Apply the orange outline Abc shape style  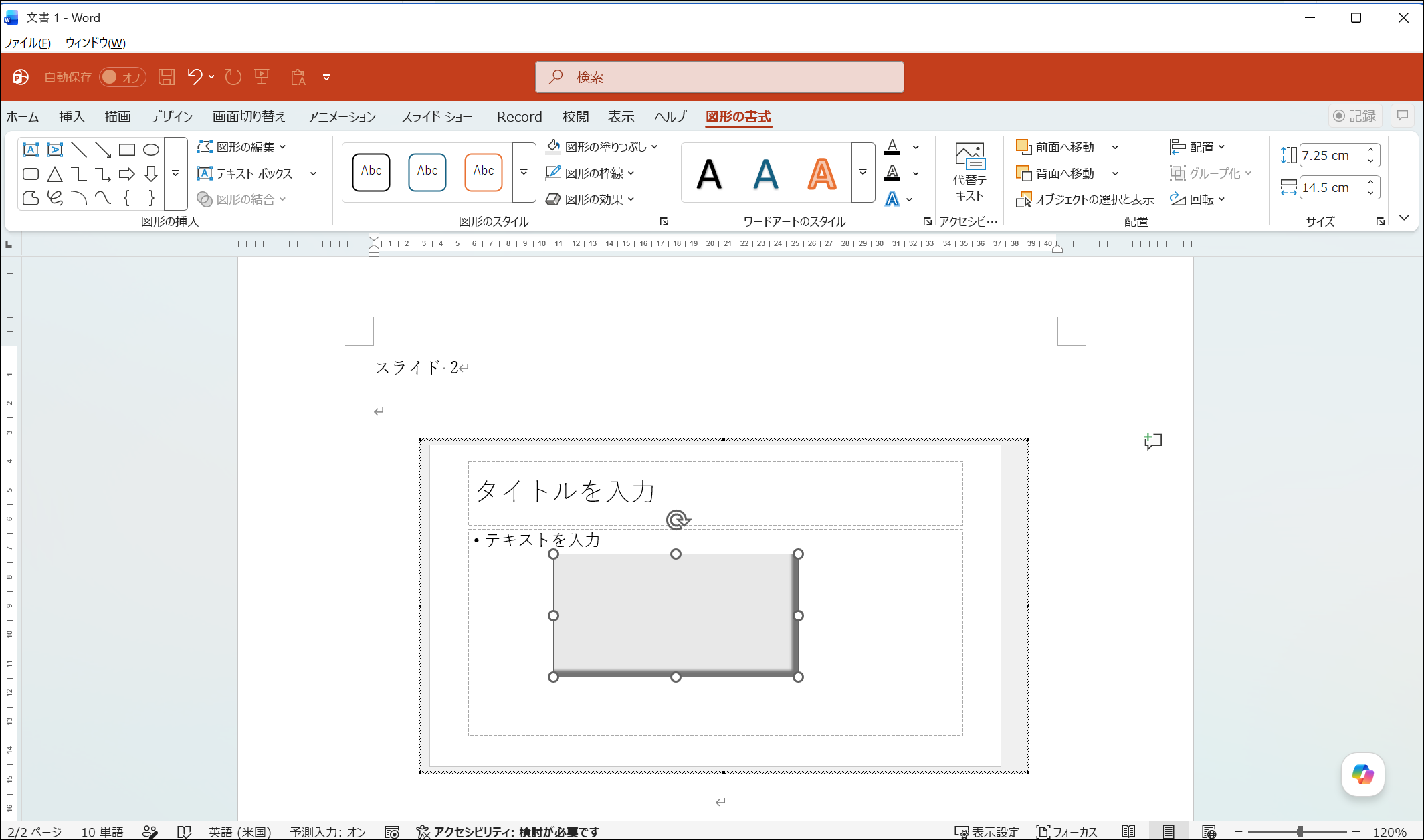484,171
